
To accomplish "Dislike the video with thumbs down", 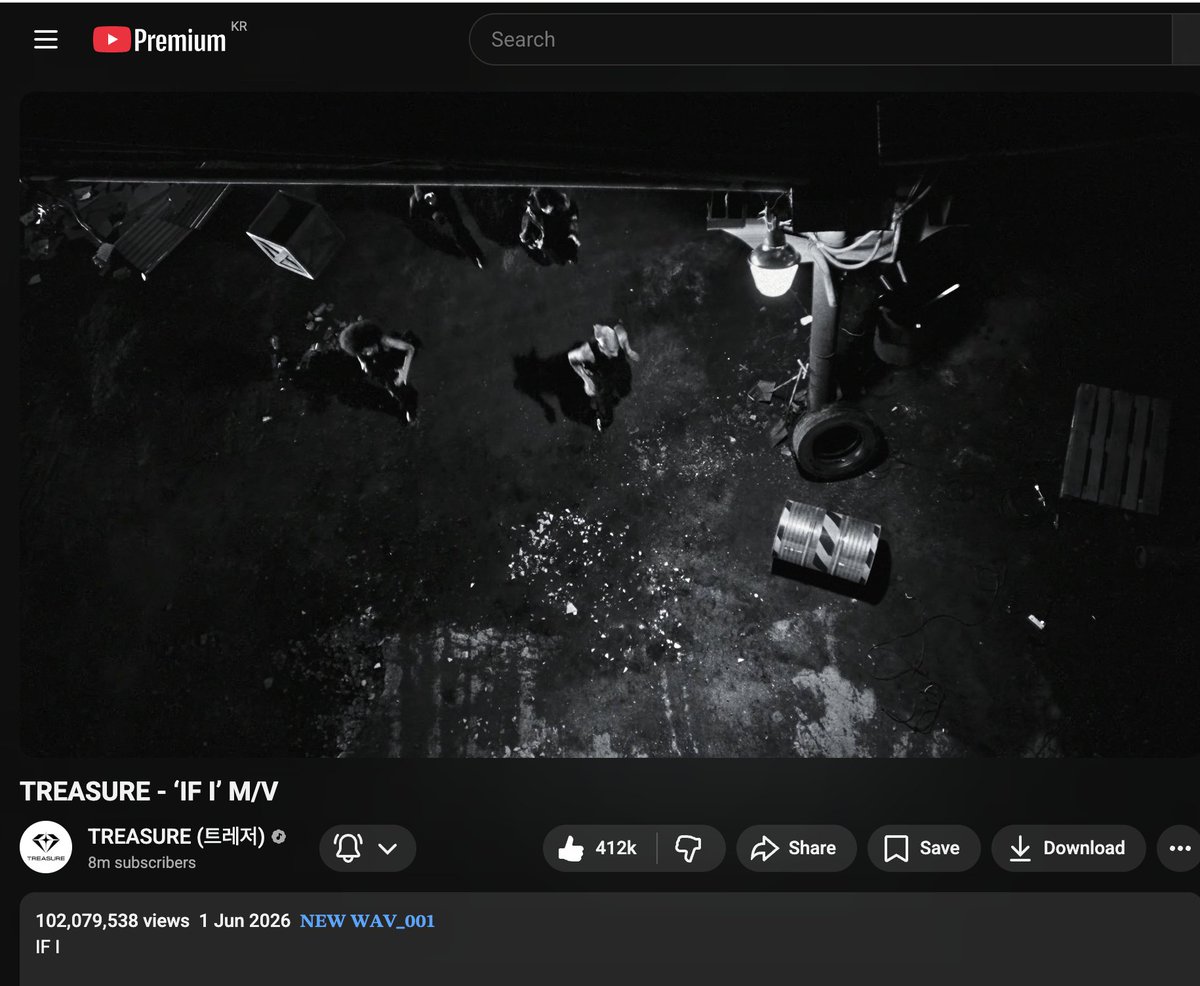I will coord(690,849).
